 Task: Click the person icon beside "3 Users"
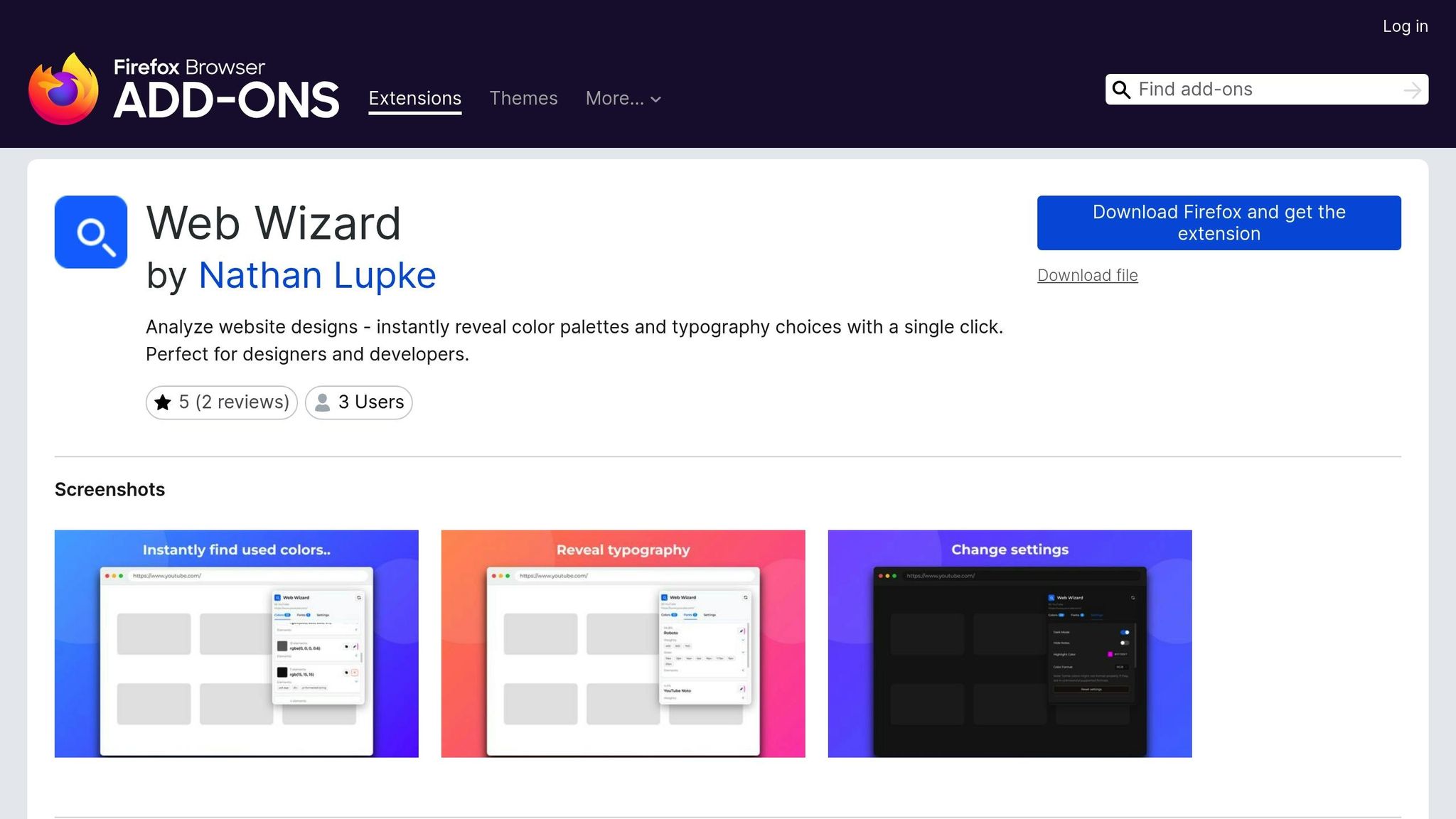pyautogui.click(x=323, y=402)
